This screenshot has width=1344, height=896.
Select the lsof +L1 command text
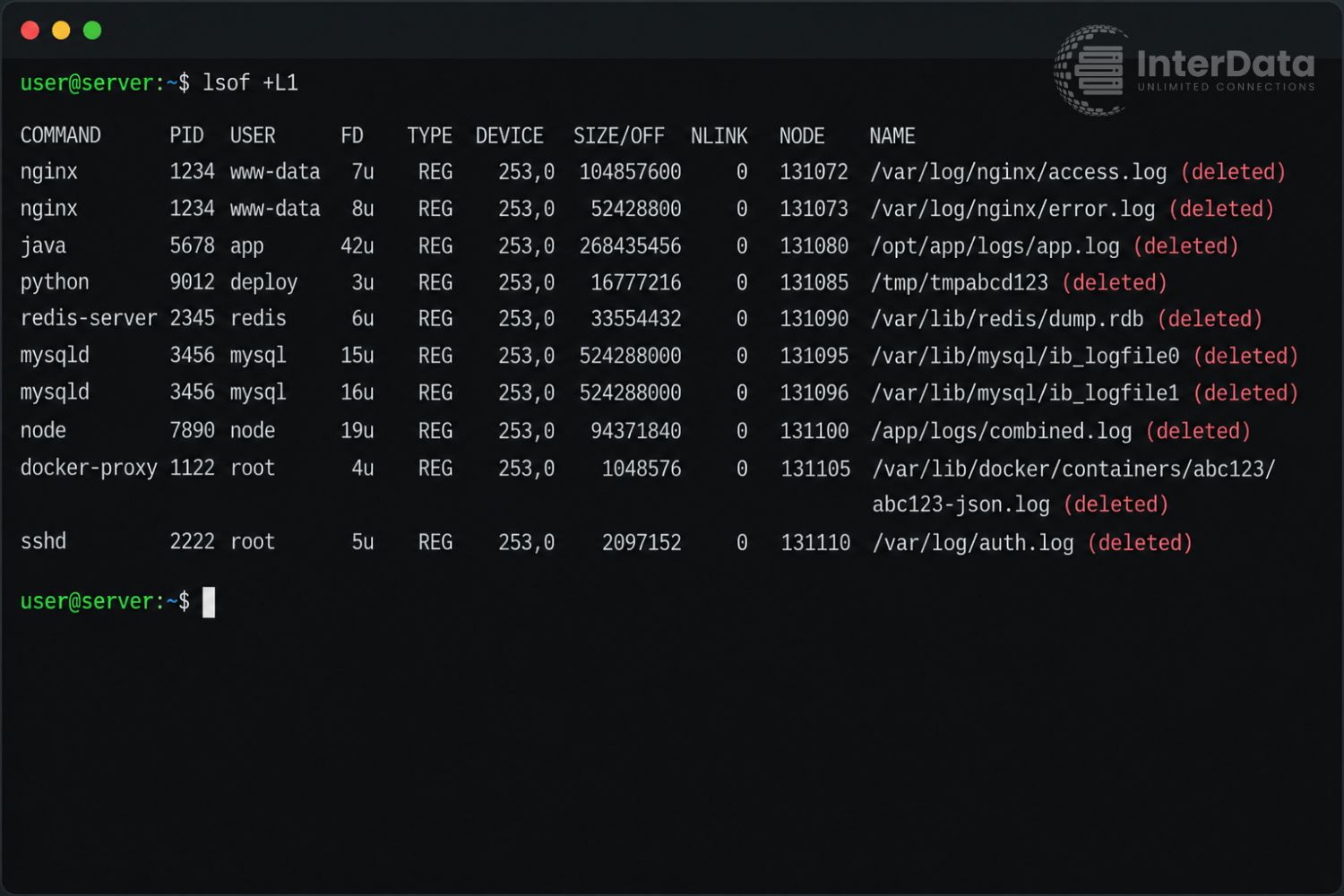click(x=250, y=82)
